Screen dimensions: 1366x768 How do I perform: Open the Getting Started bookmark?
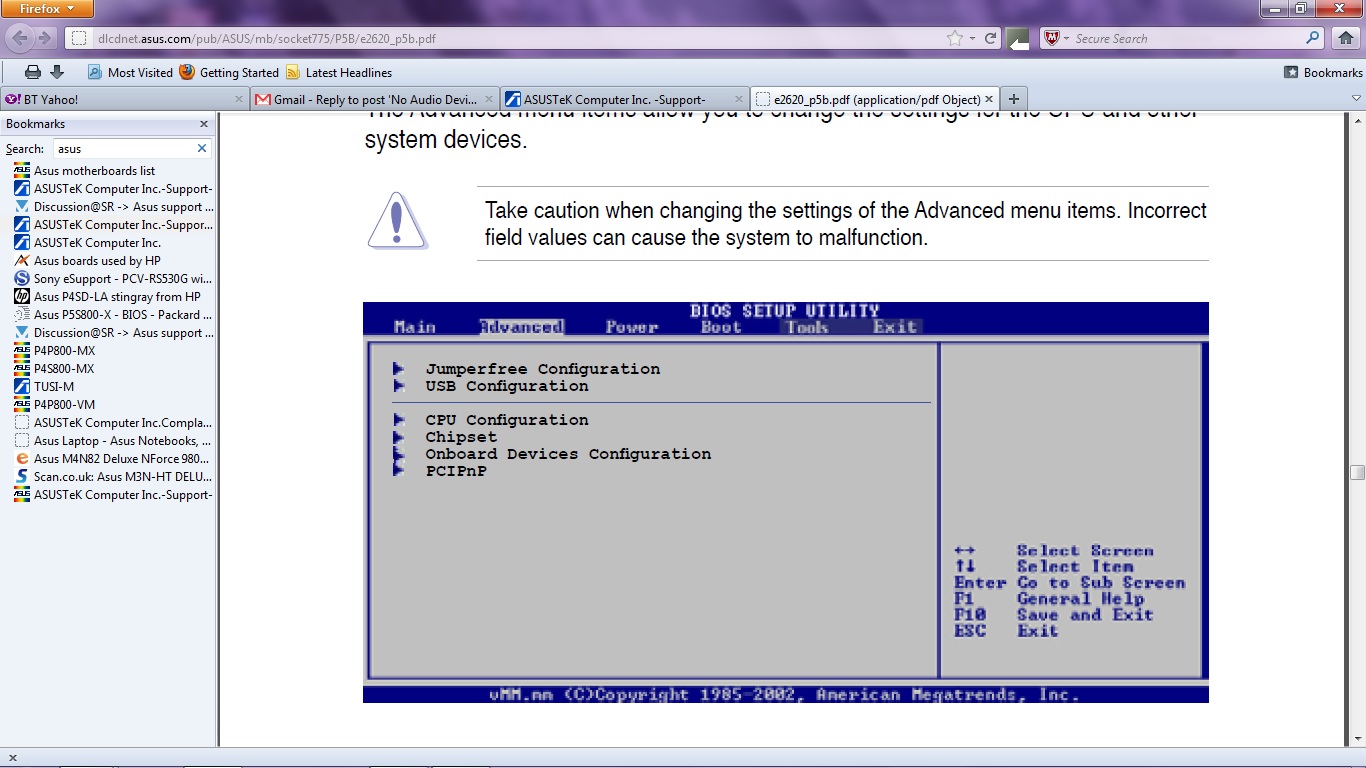click(x=229, y=72)
